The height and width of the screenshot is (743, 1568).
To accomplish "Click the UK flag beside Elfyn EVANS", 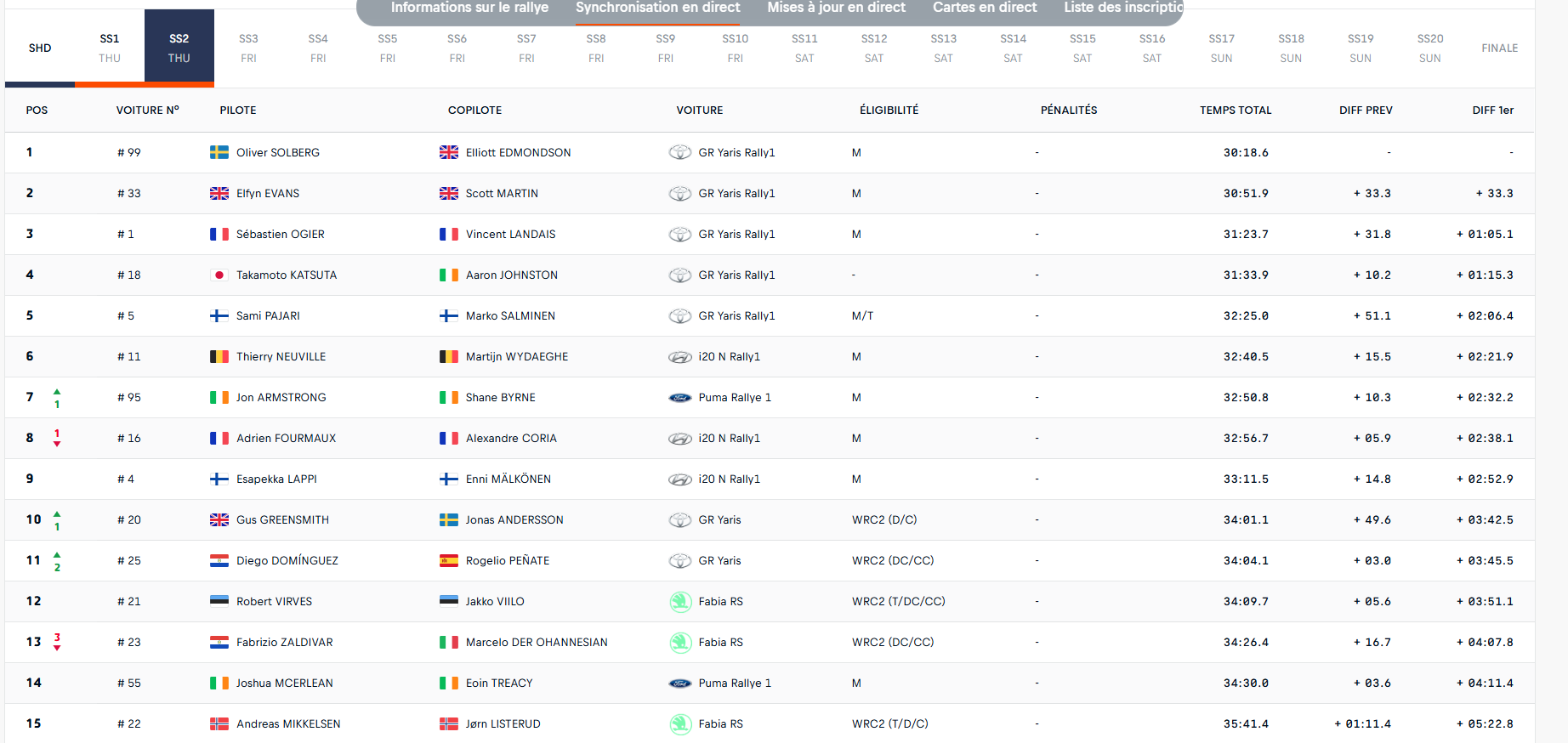I will (219, 193).
